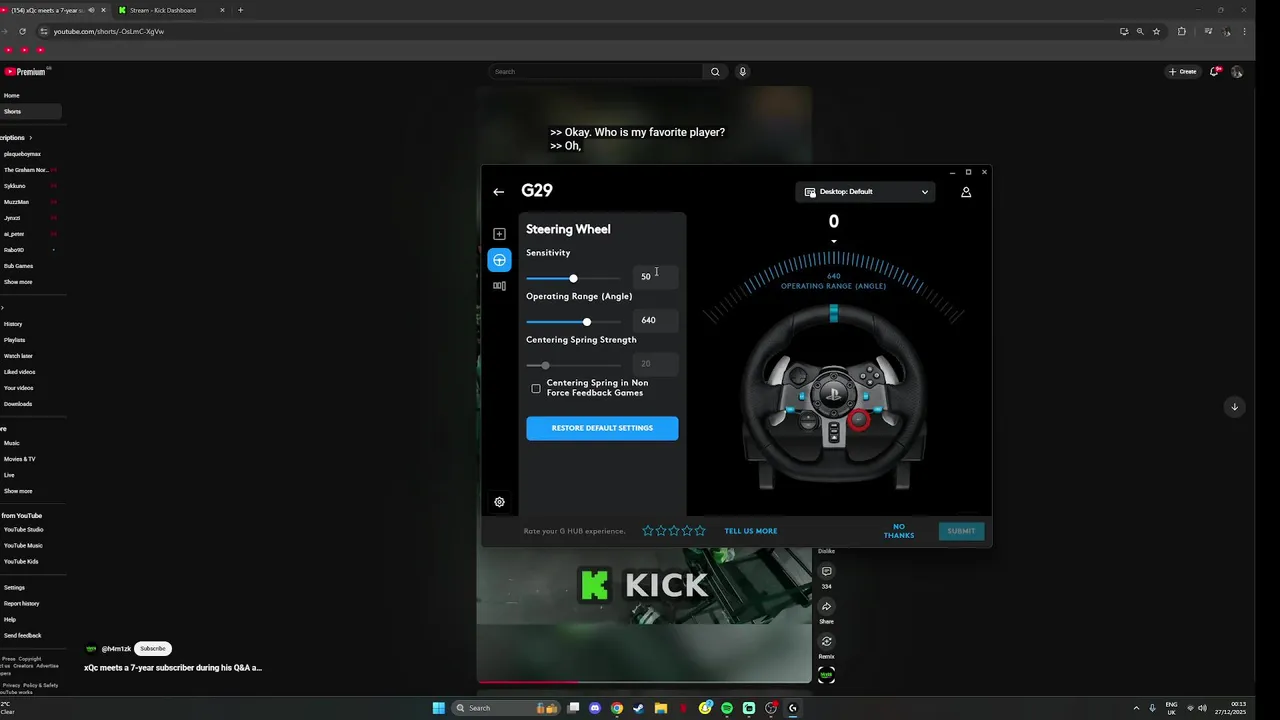The image size is (1280, 720).
Task: Reload the YouTube page
Action: 22,31
